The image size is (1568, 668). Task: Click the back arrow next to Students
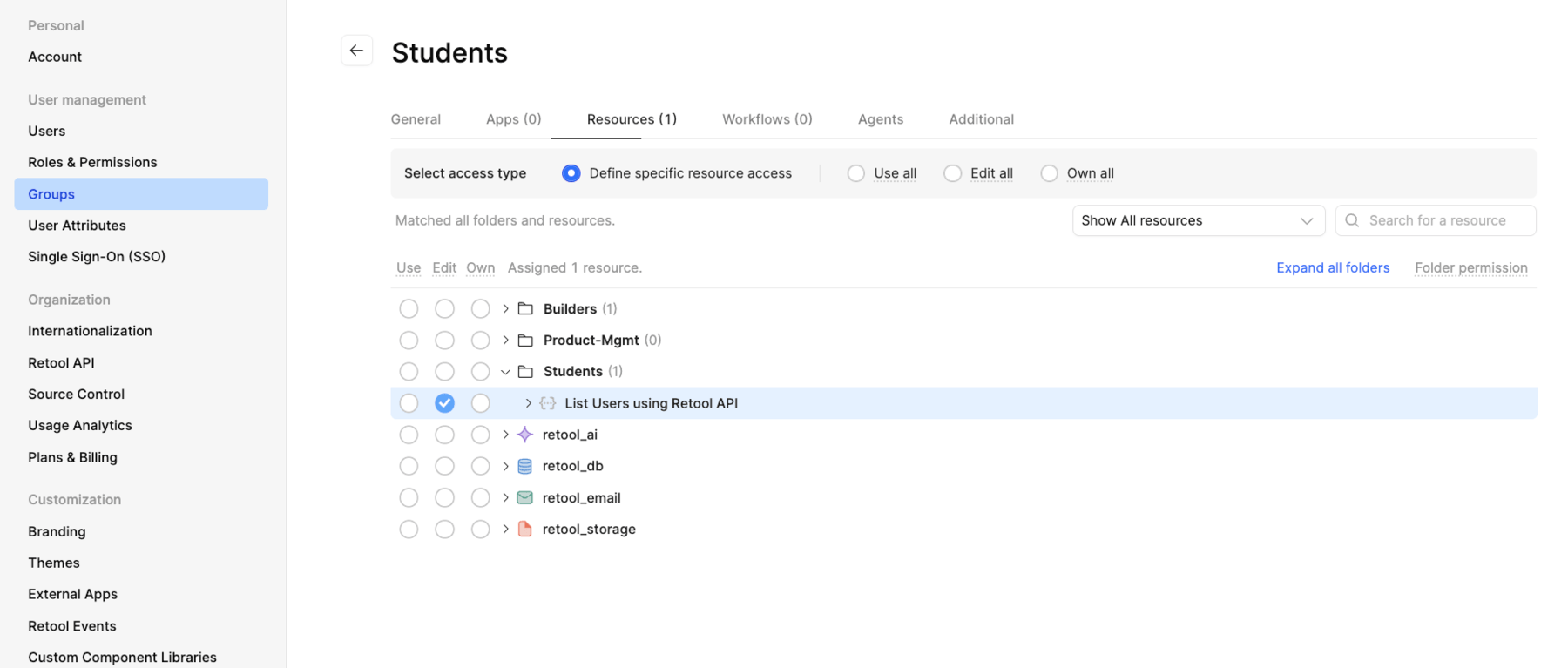356,51
